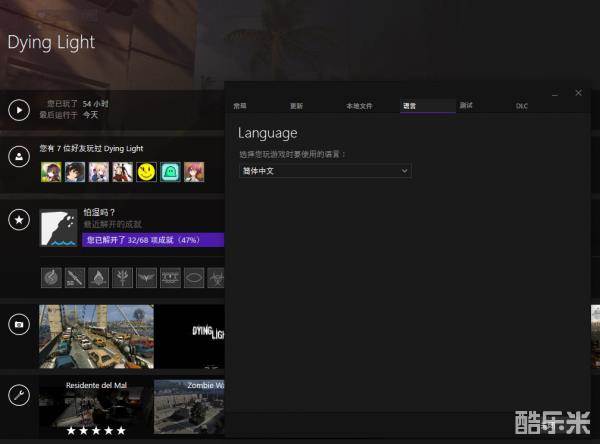Select the green ghost friend avatar

click(x=170, y=172)
